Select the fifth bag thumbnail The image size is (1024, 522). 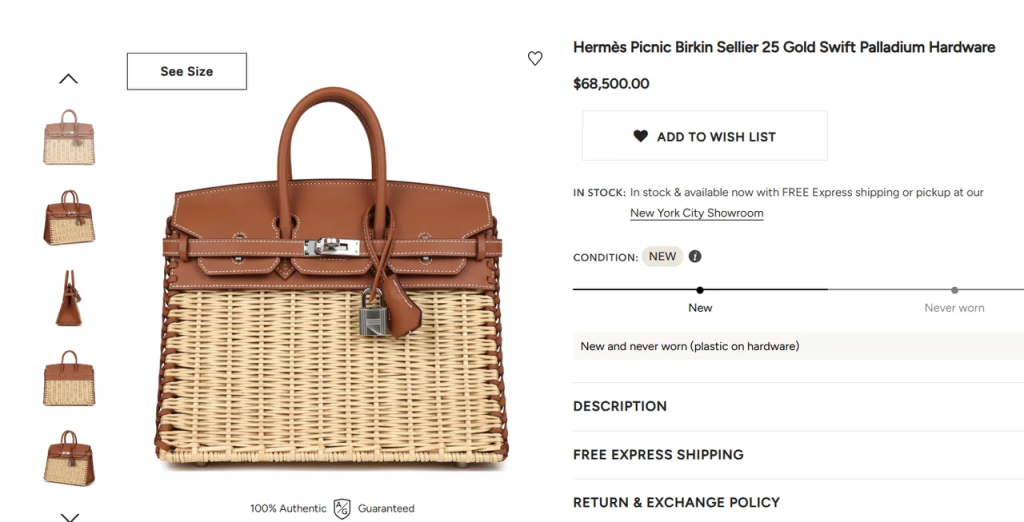click(69, 457)
